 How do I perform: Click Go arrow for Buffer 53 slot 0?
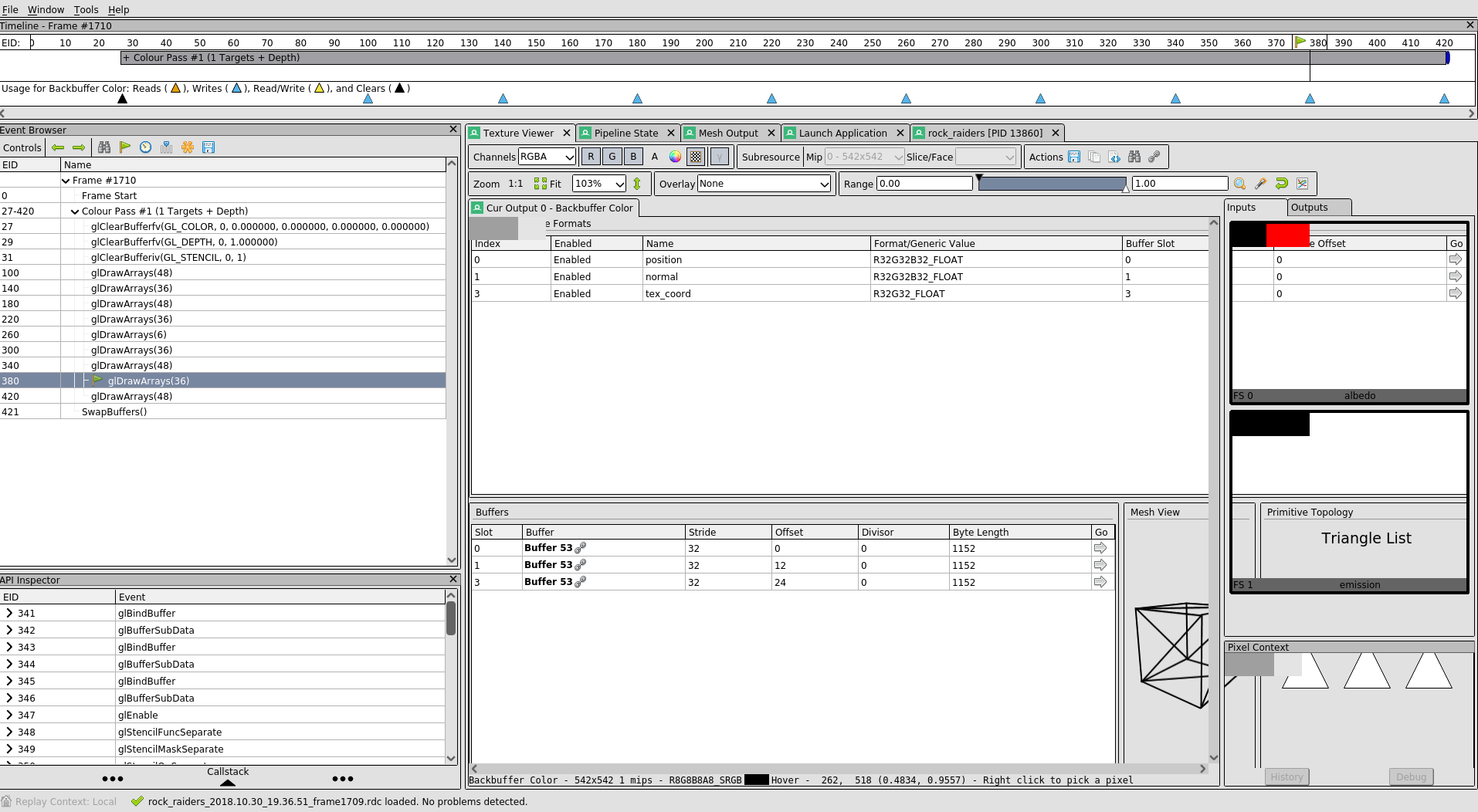pyautogui.click(x=1100, y=548)
